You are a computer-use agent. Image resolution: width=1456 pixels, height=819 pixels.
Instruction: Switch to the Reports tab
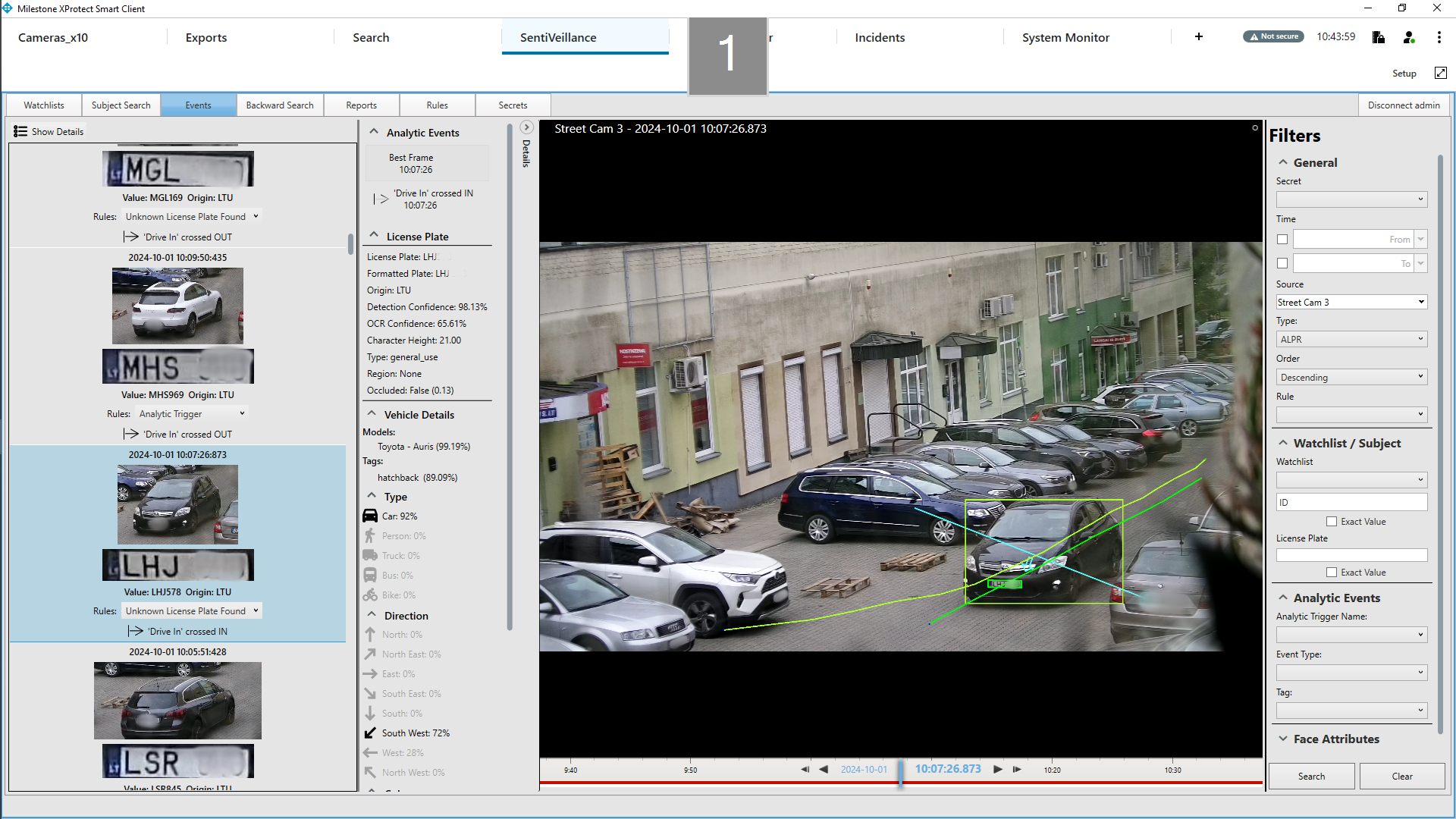(x=362, y=105)
